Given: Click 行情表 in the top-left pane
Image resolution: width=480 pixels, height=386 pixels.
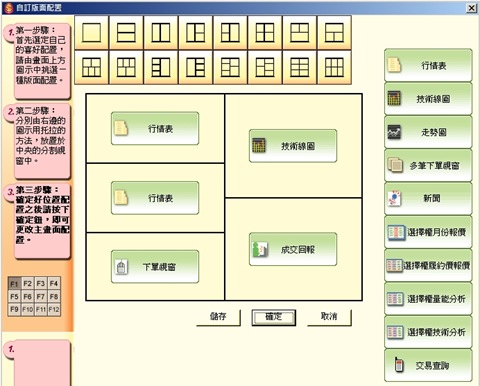Looking at the screenshot, I should [155, 128].
